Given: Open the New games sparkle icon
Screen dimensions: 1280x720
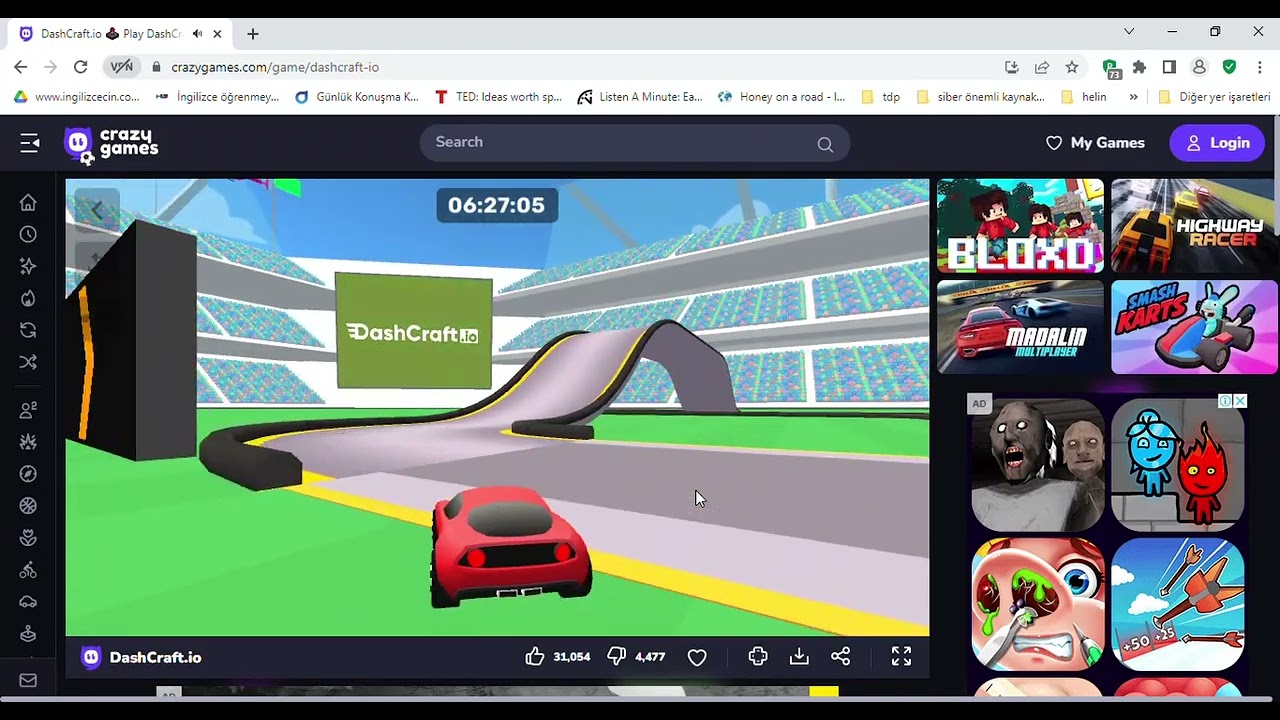Looking at the screenshot, I should pos(28,266).
